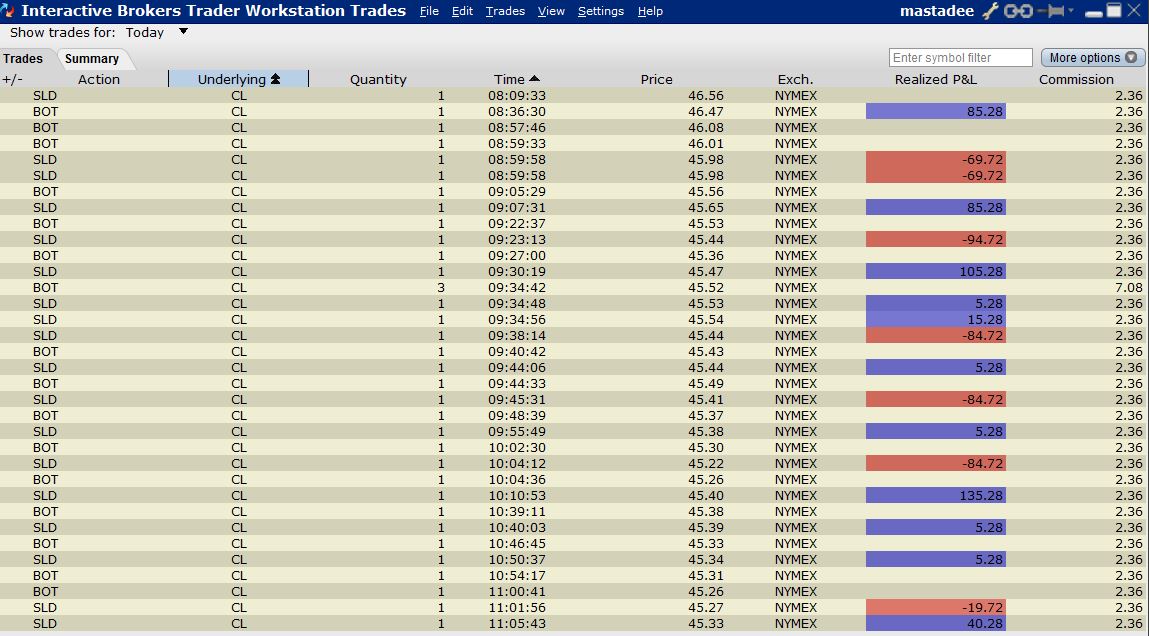Click NYMEX in the 10:46:45 row
The height and width of the screenshot is (636, 1149).
click(x=796, y=543)
